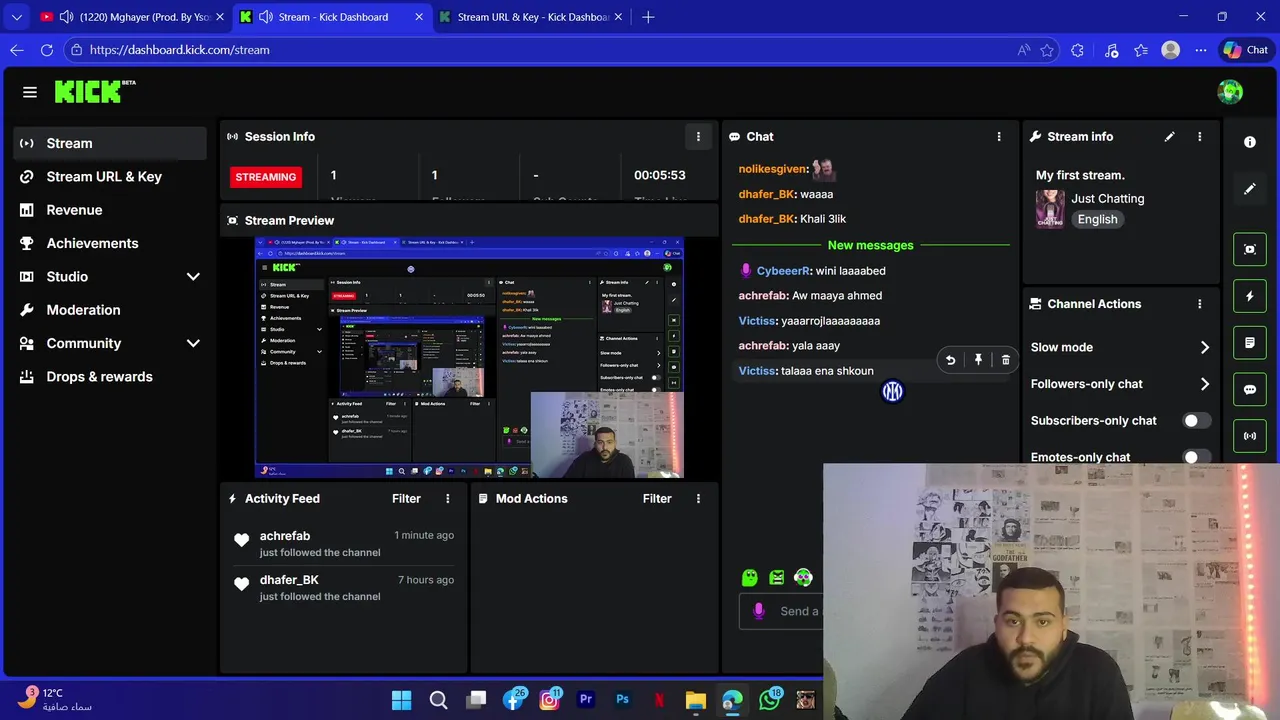Click the Inter crest emote in chat
Image resolution: width=1280 pixels, height=720 pixels.
[892, 392]
